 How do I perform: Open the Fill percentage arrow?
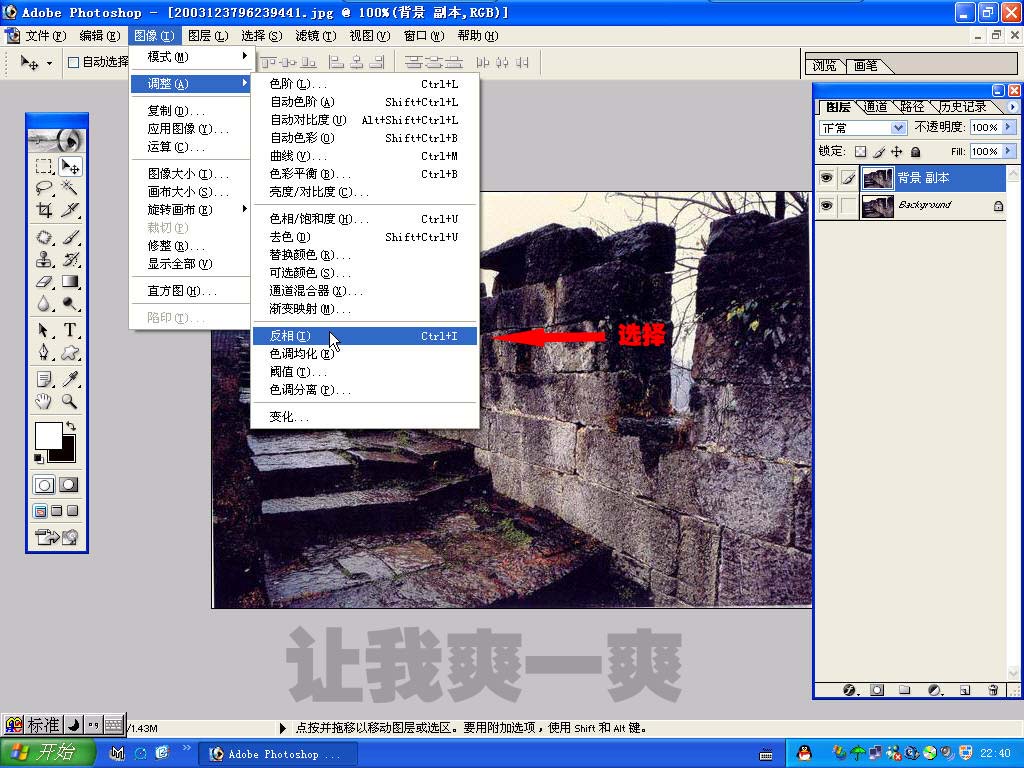click(1008, 152)
